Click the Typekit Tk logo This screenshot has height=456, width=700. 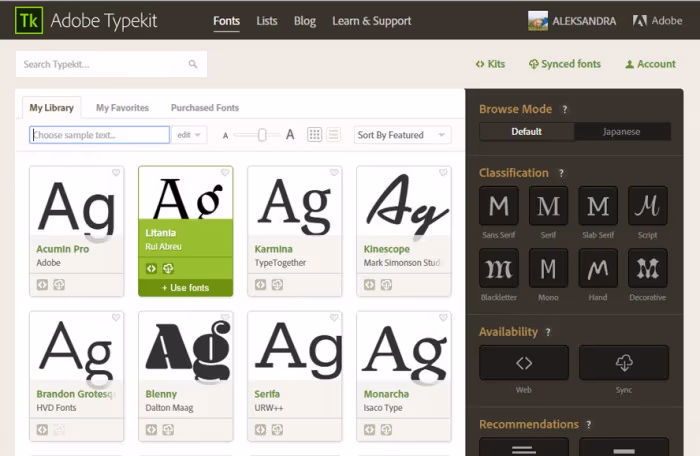coord(29,21)
